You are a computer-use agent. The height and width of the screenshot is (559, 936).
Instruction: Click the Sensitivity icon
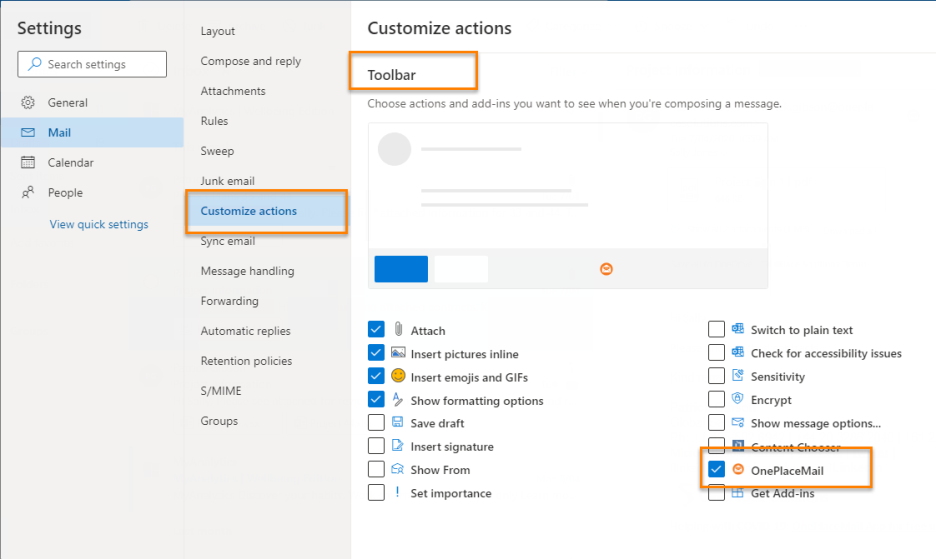(x=738, y=376)
